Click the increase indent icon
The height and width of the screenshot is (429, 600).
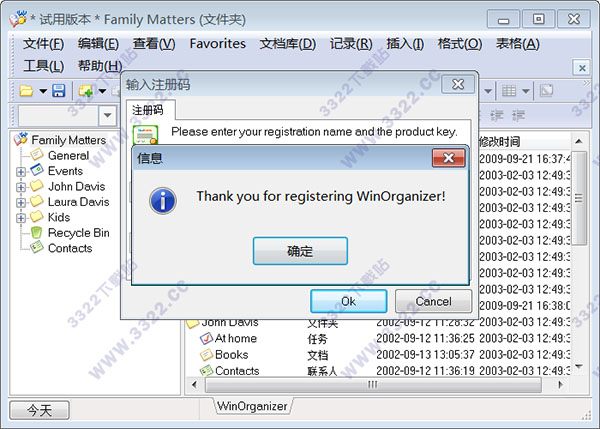click(x=518, y=115)
